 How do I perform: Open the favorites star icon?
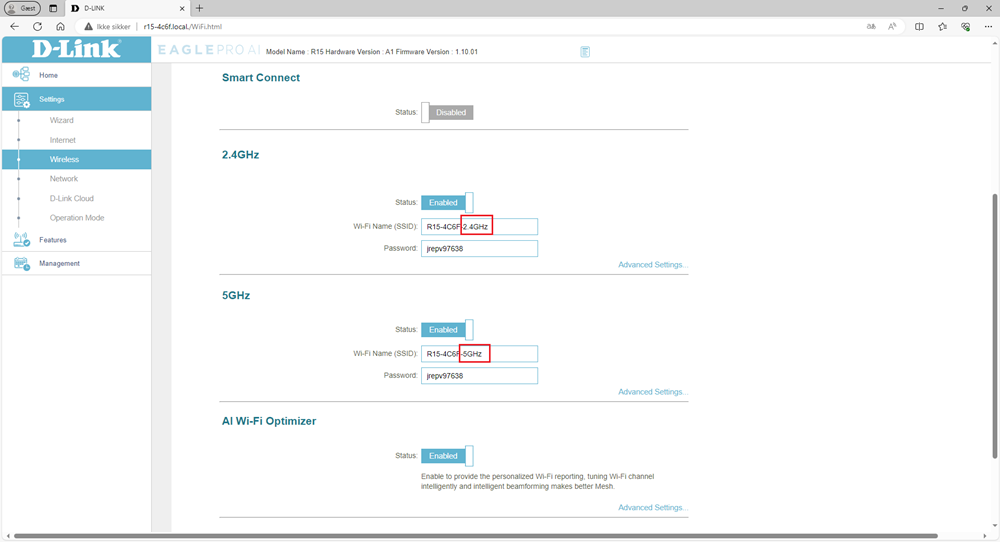[943, 27]
